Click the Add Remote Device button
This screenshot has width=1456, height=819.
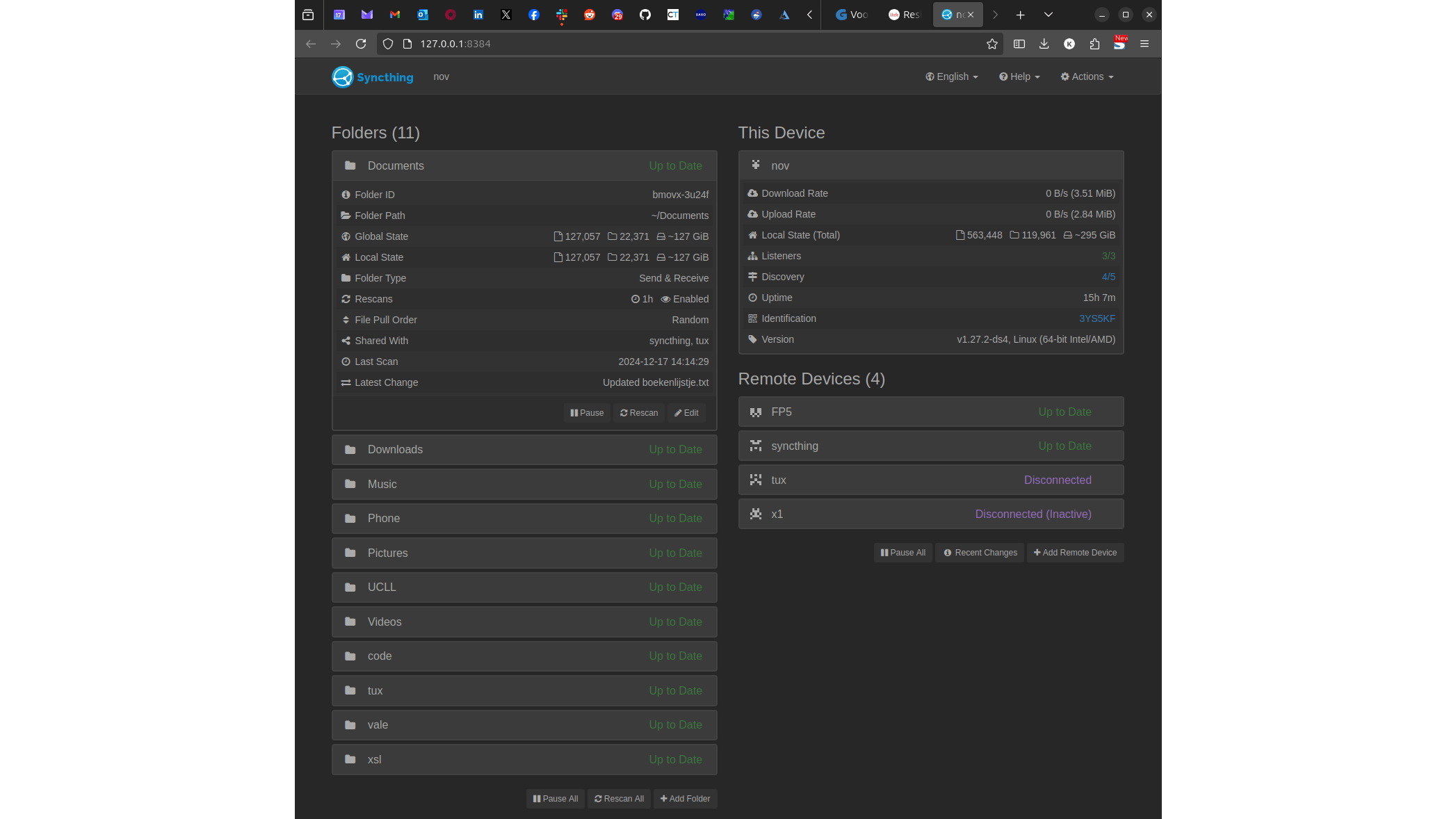click(x=1075, y=553)
